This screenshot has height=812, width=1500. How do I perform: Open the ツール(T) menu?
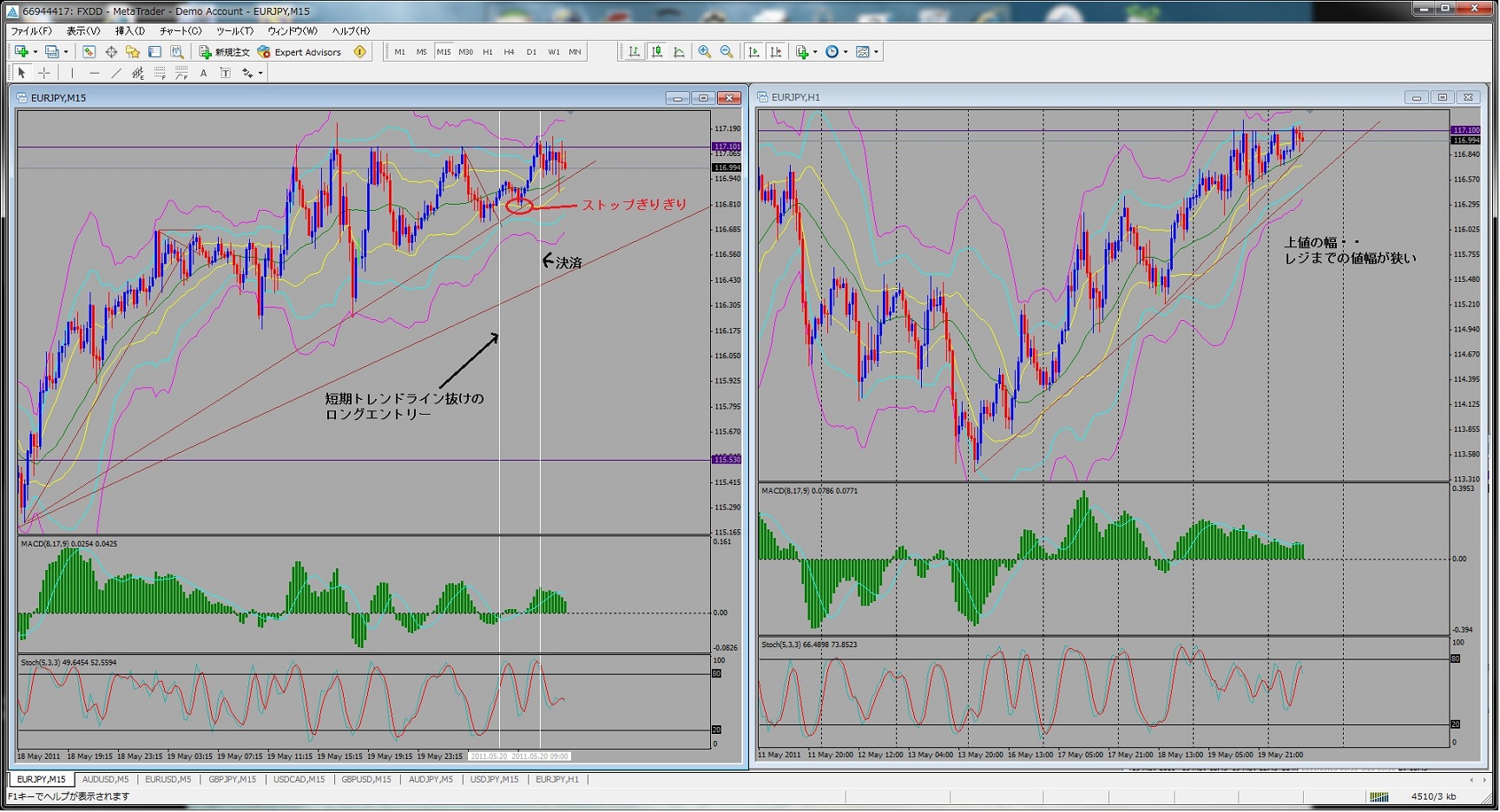[234, 31]
